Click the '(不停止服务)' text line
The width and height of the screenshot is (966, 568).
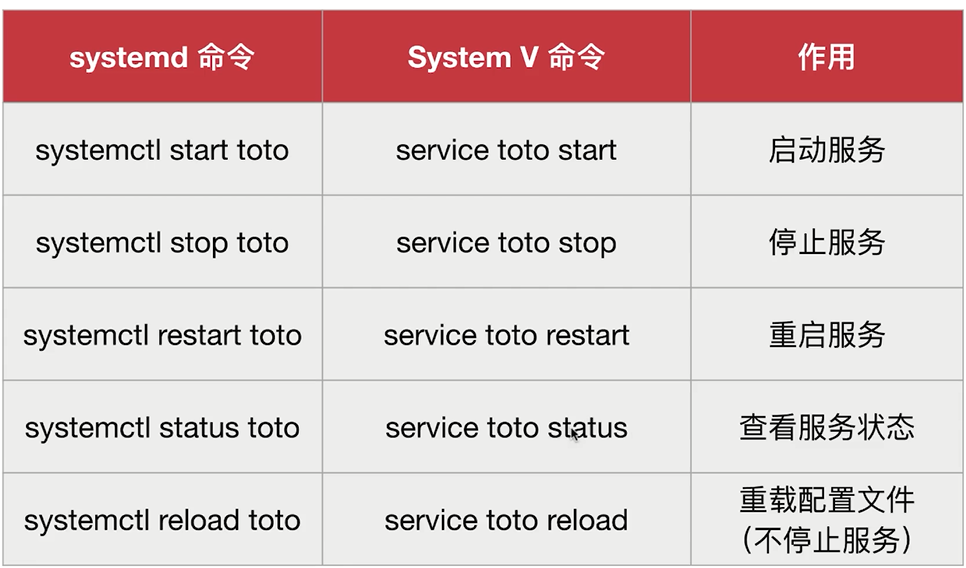827,540
